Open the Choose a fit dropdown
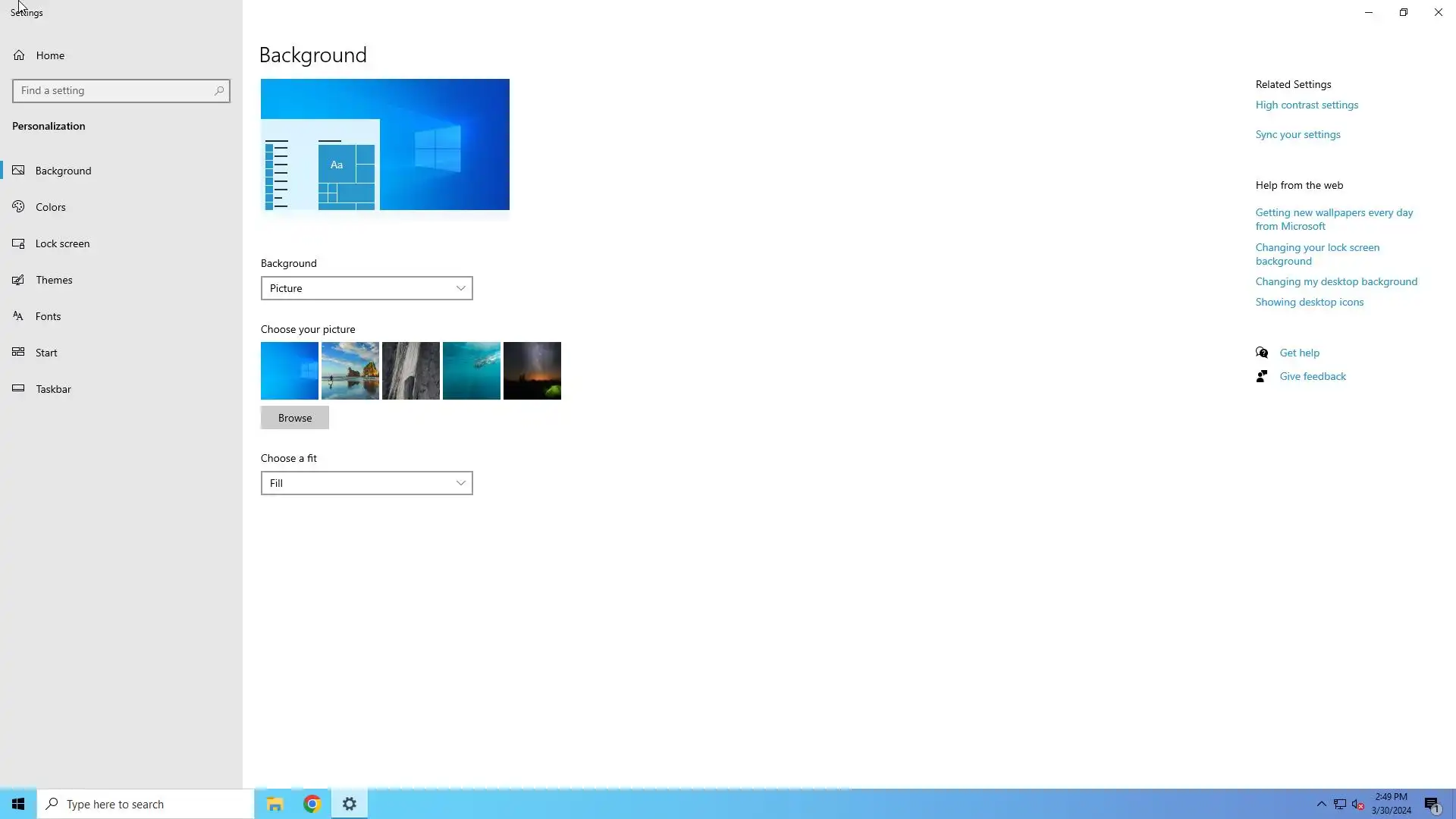1456x819 pixels. click(366, 483)
